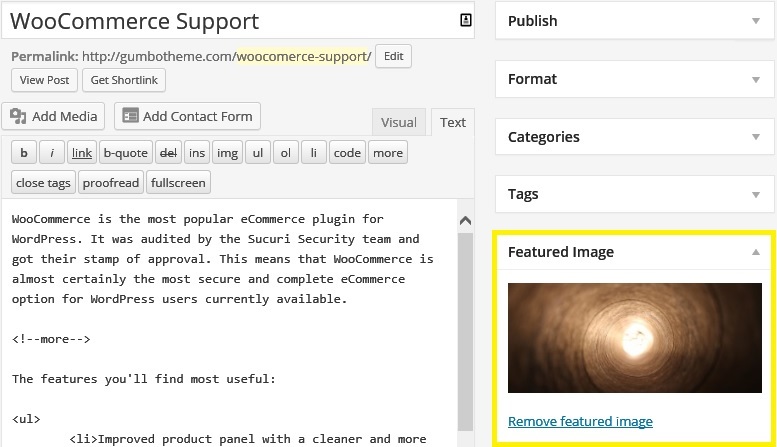This screenshot has width=777, height=447.
Task: Click the Add Contact Form button
Action: click(x=187, y=116)
